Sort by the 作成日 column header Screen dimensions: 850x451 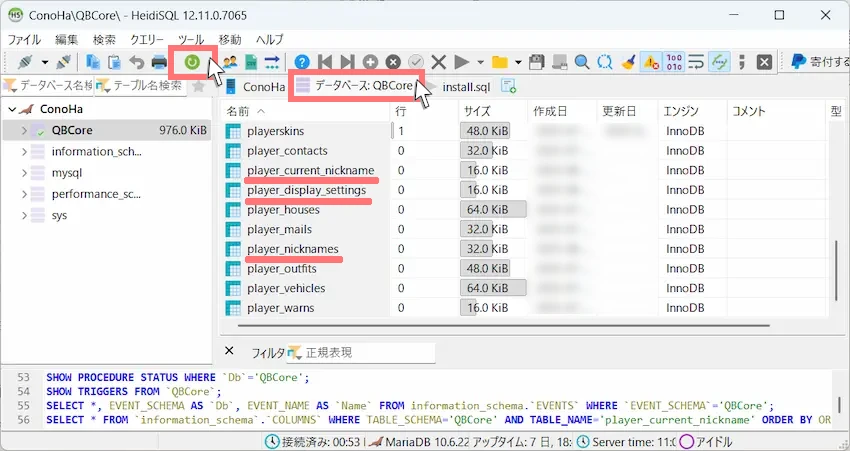(562, 111)
